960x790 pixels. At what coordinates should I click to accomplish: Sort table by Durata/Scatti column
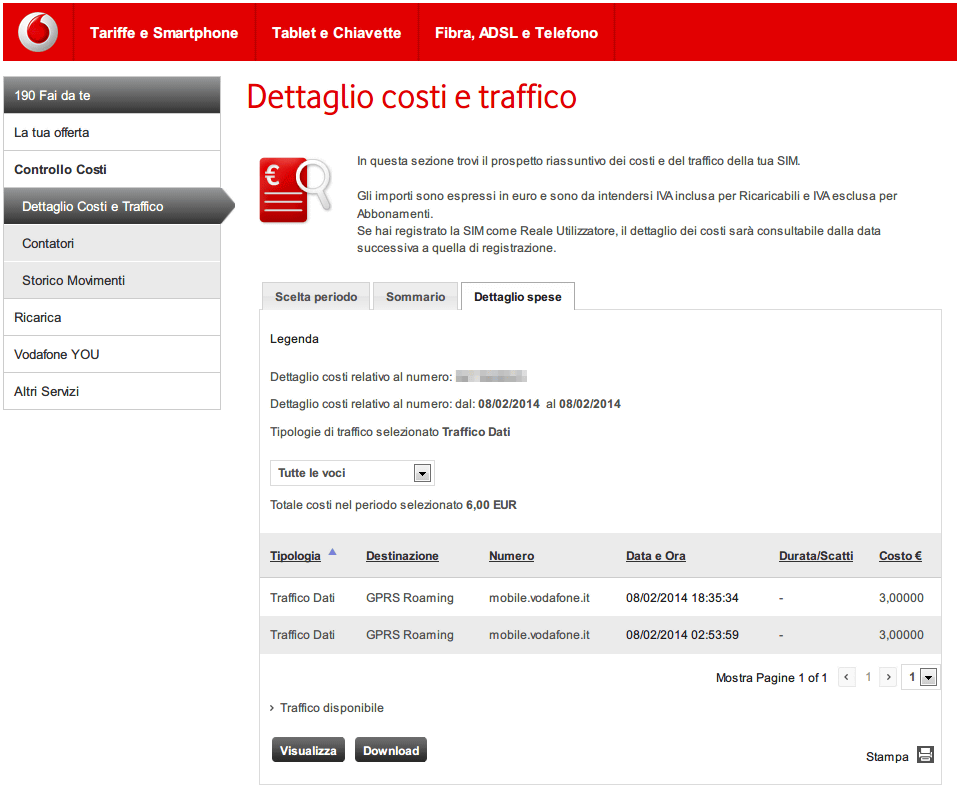click(816, 556)
